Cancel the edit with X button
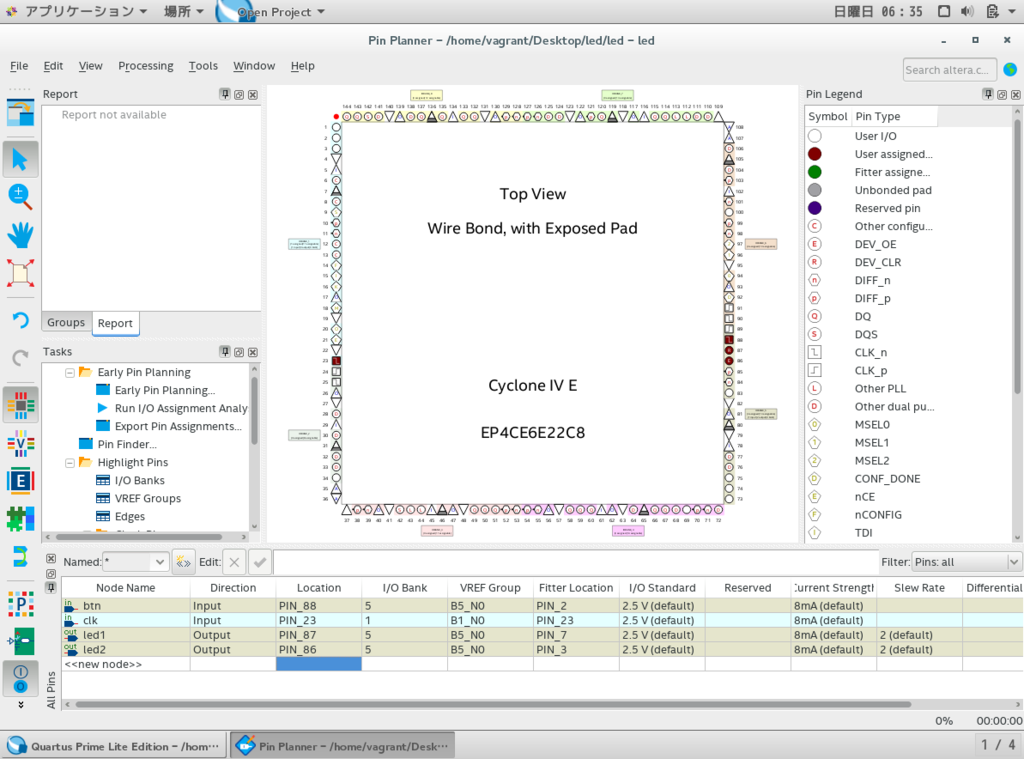The image size is (1024, 759). 234,562
